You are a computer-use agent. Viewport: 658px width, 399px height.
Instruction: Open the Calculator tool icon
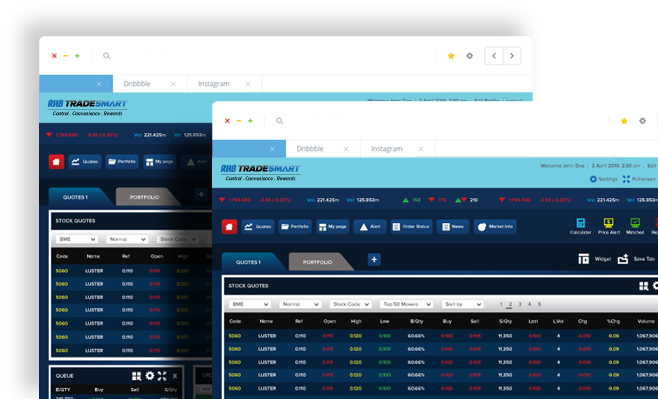point(580,223)
